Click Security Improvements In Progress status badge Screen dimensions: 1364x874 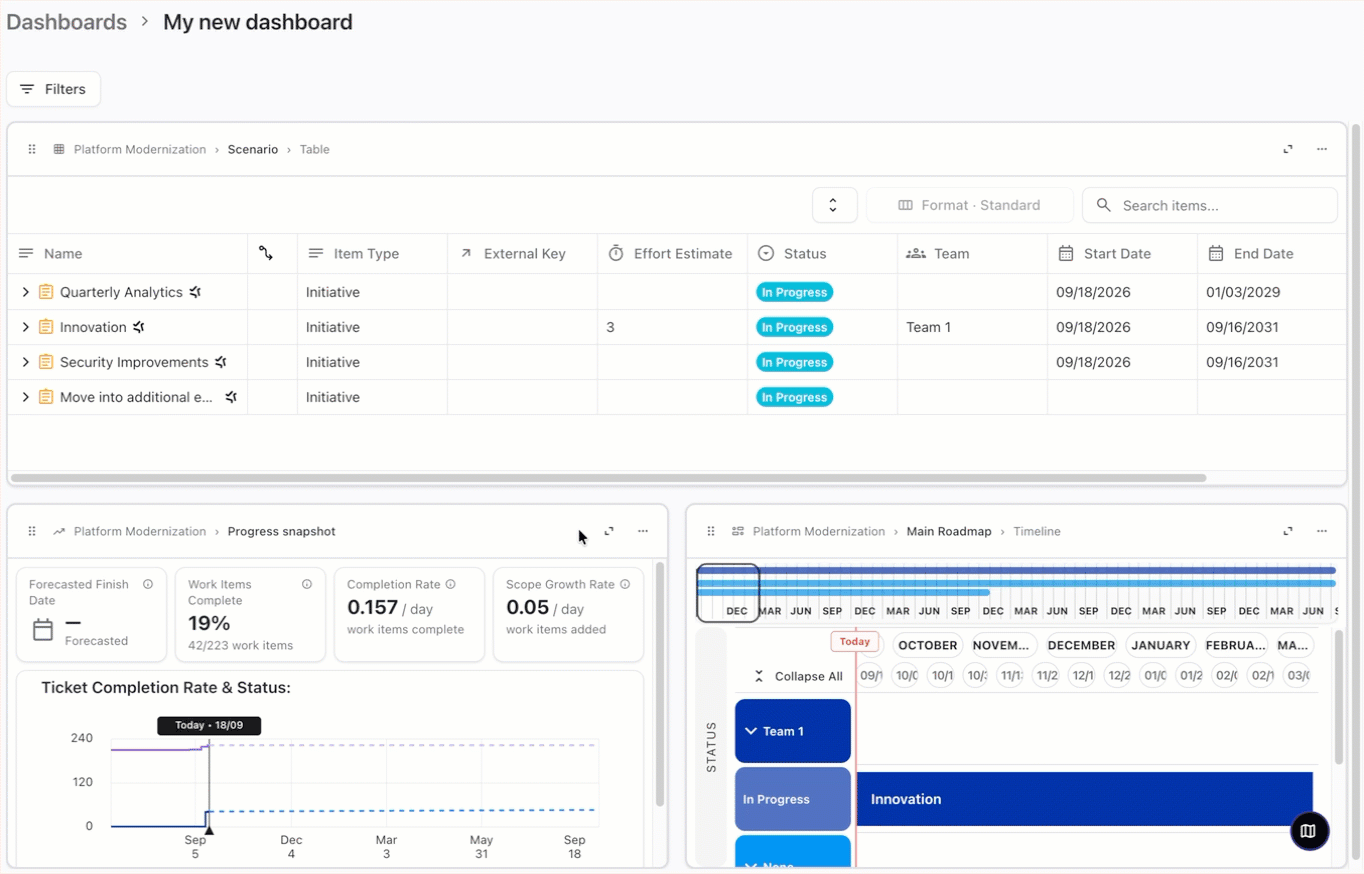point(795,362)
